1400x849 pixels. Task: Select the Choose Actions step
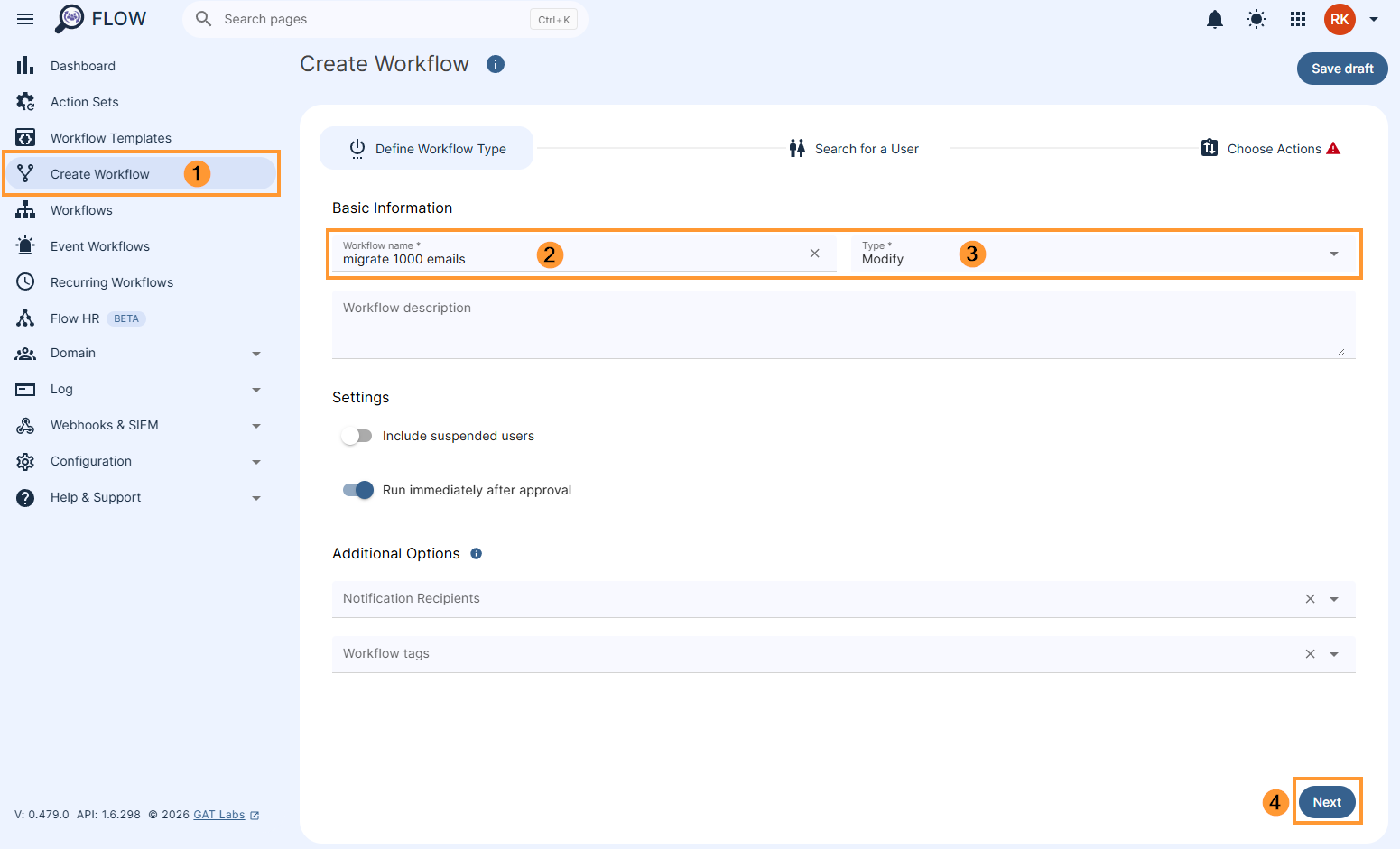[x=1271, y=149]
